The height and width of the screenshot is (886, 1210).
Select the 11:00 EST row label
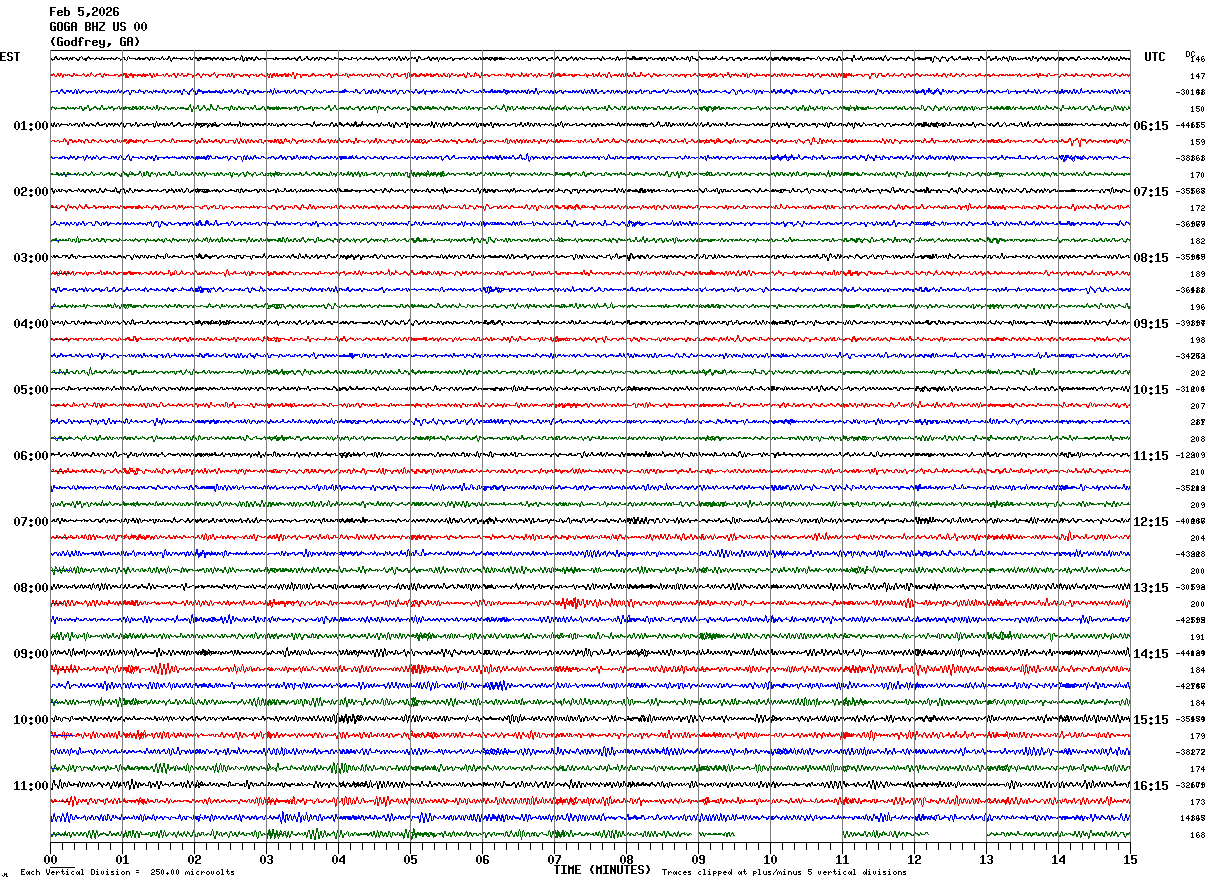[x=31, y=786]
